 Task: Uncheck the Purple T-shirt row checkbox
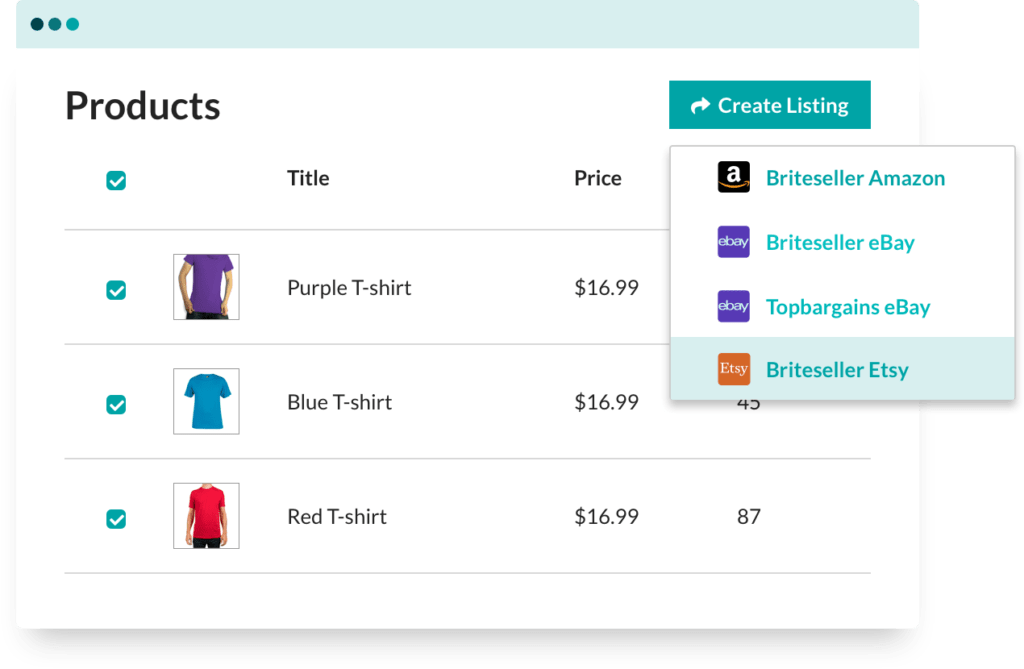[x=116, y=287]
